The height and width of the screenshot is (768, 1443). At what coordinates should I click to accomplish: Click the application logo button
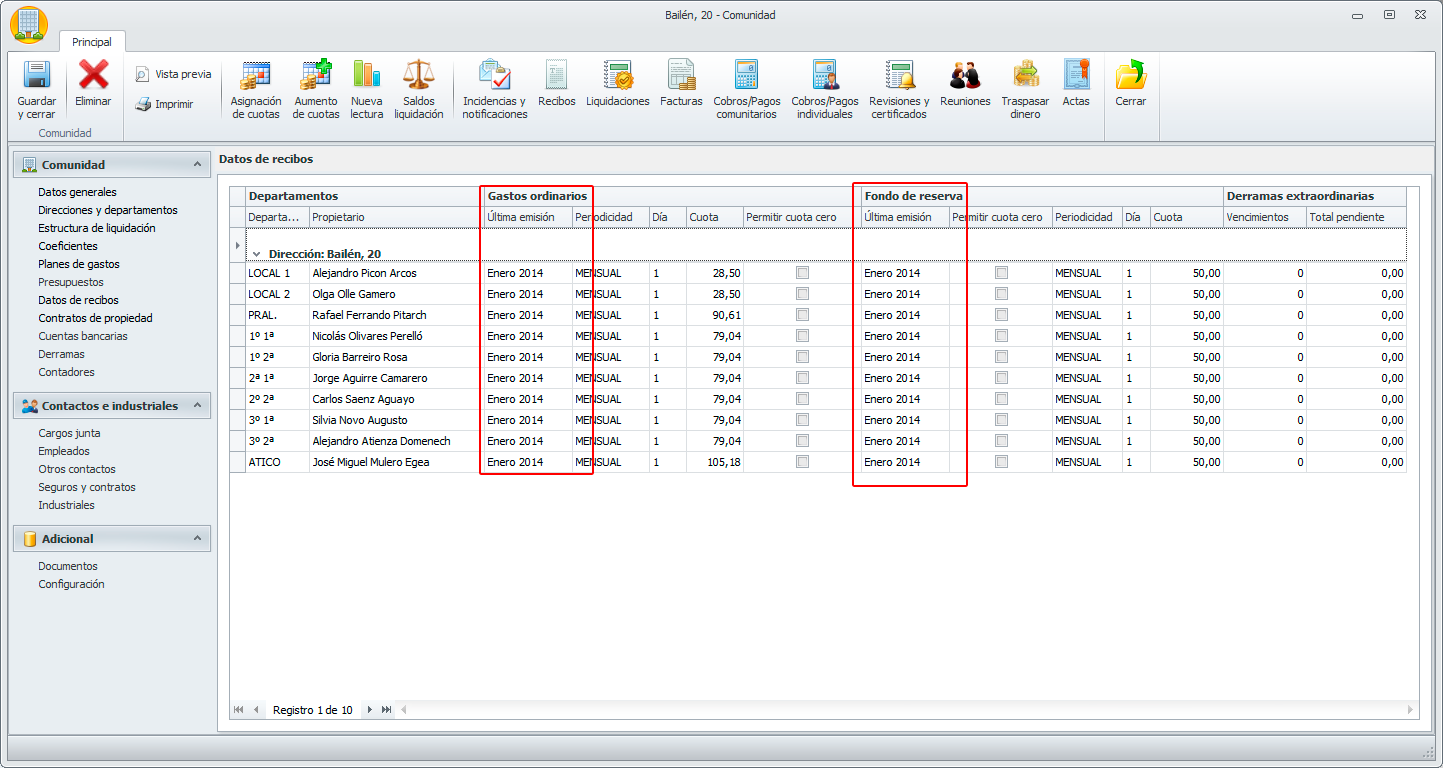29,25
